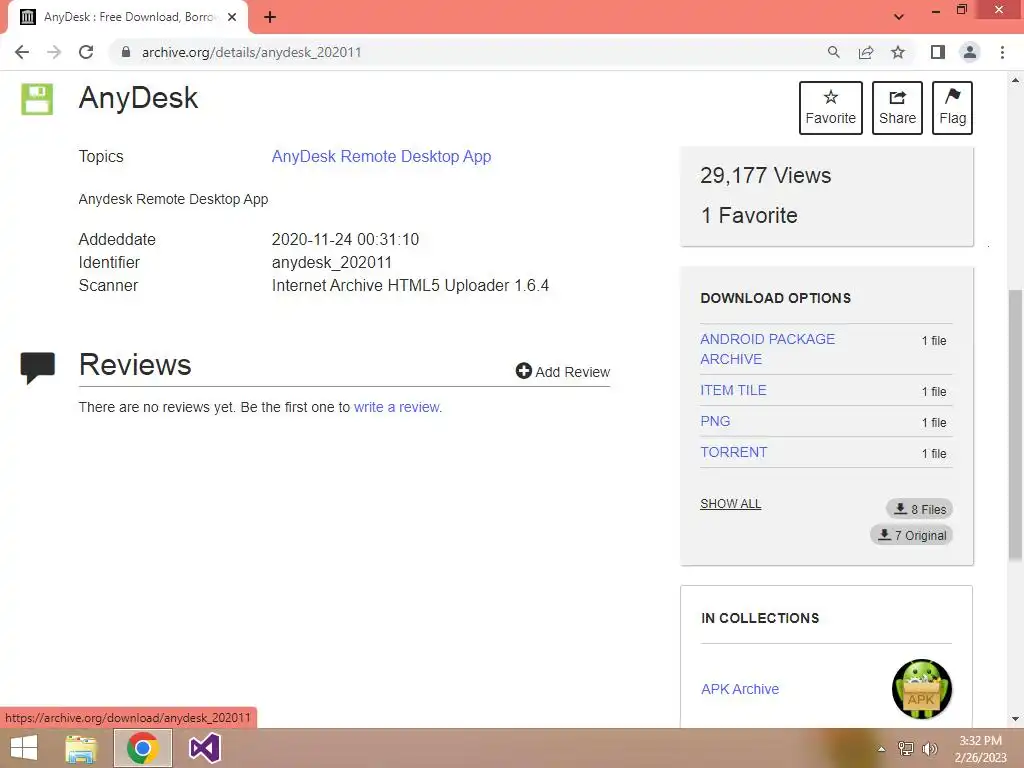Click the APK Archive android thumbnail

pyautogui.click(x=921, y=689)
